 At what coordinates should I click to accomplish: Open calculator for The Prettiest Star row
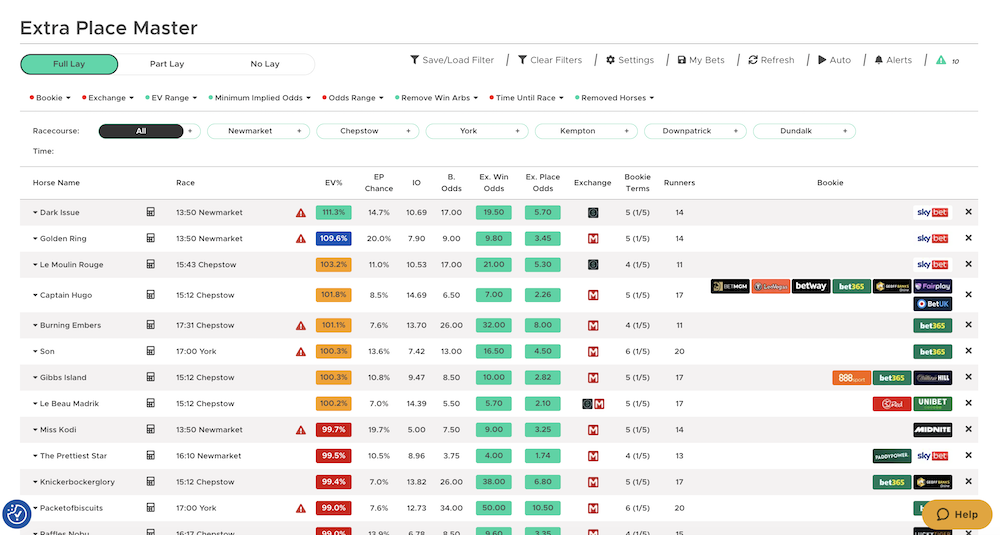tap(151, 455)
